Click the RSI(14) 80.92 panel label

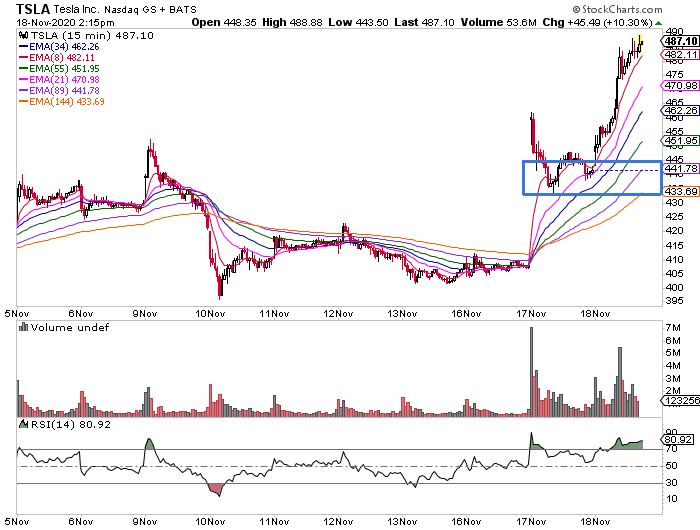71,424
